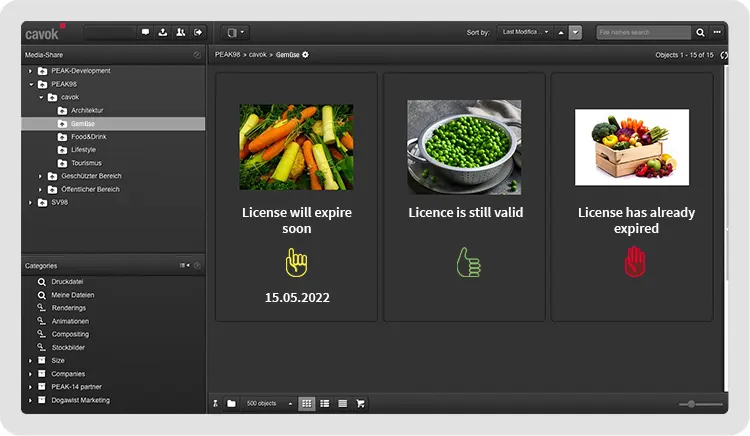Click the Gemüse breadcrumb entry
This screenshot has height=436, width=750.
287,55
